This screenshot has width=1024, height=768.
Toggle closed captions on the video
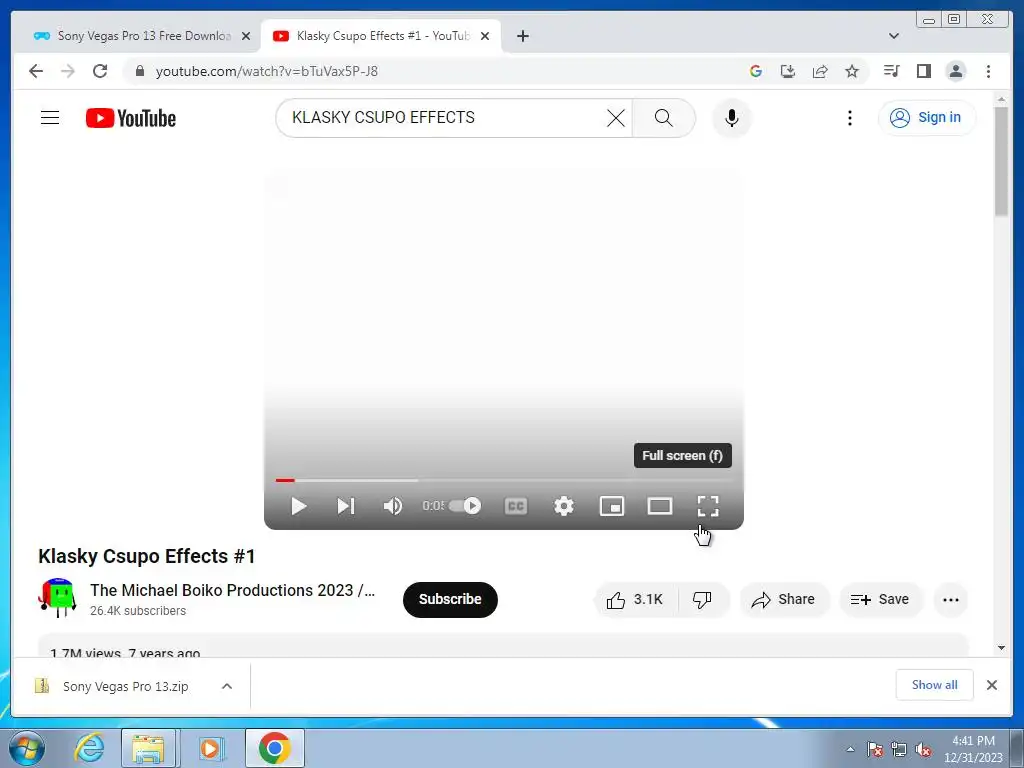click(x=516, y=506)
